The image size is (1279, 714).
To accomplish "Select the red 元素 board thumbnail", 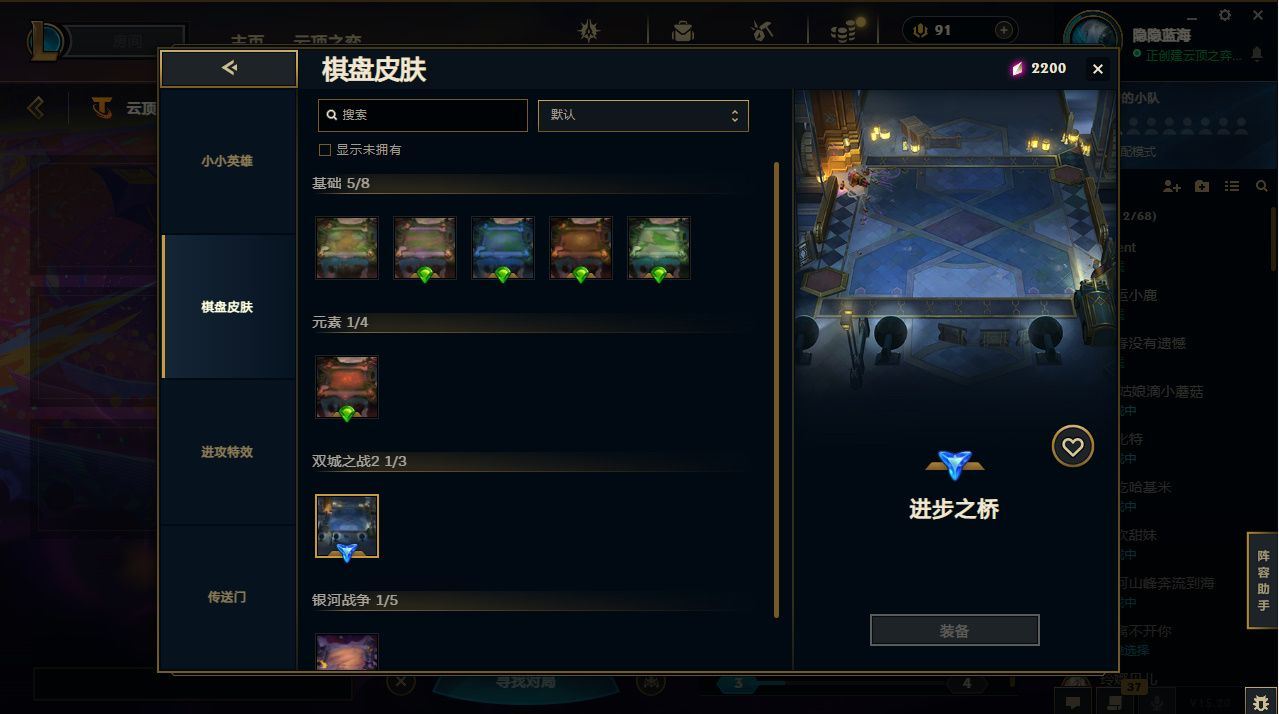I will pos(347,387).
